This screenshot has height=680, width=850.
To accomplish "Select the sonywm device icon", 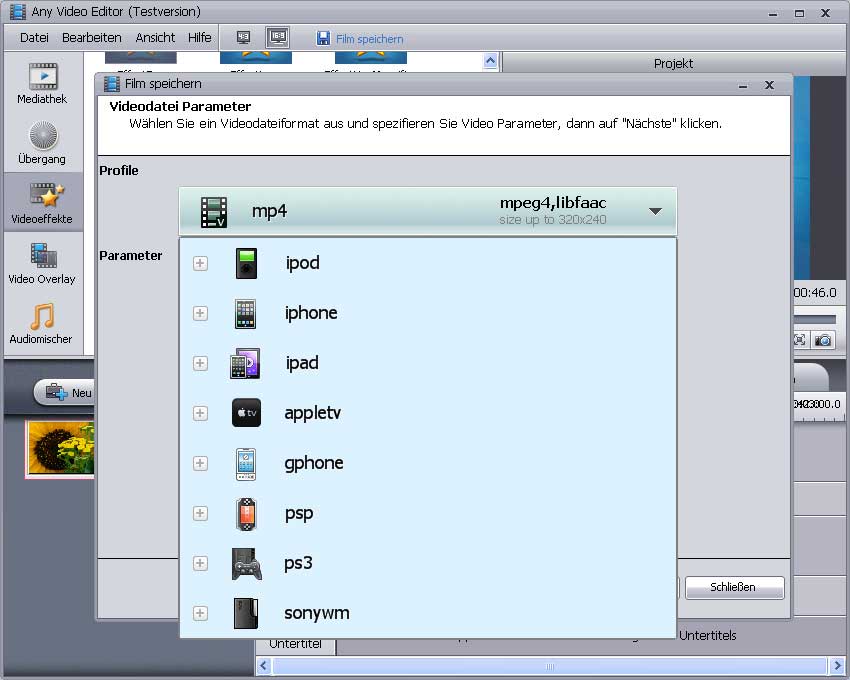I will coord(246,613).
